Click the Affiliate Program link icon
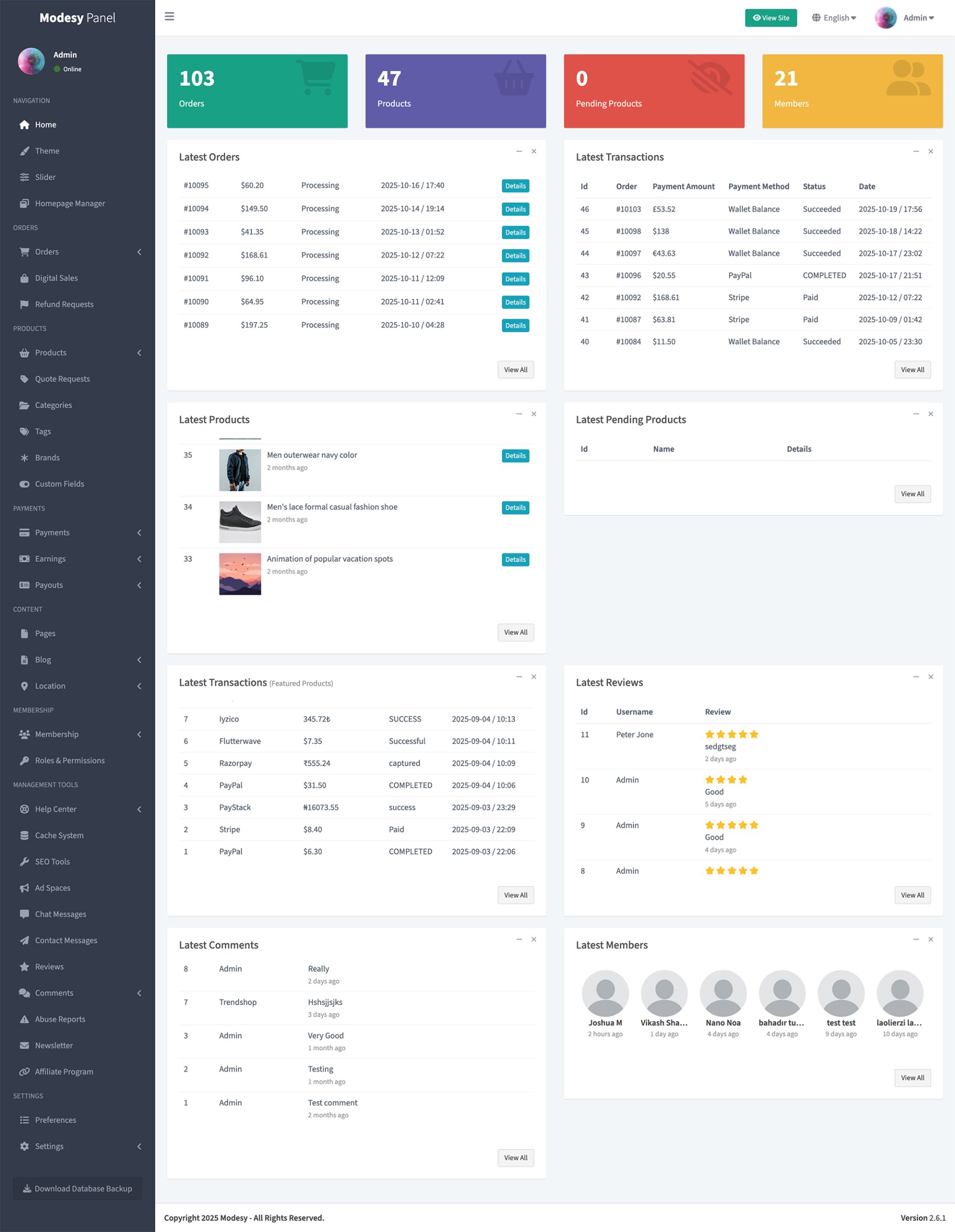955x1232 pixels. tap(24, 1072)
